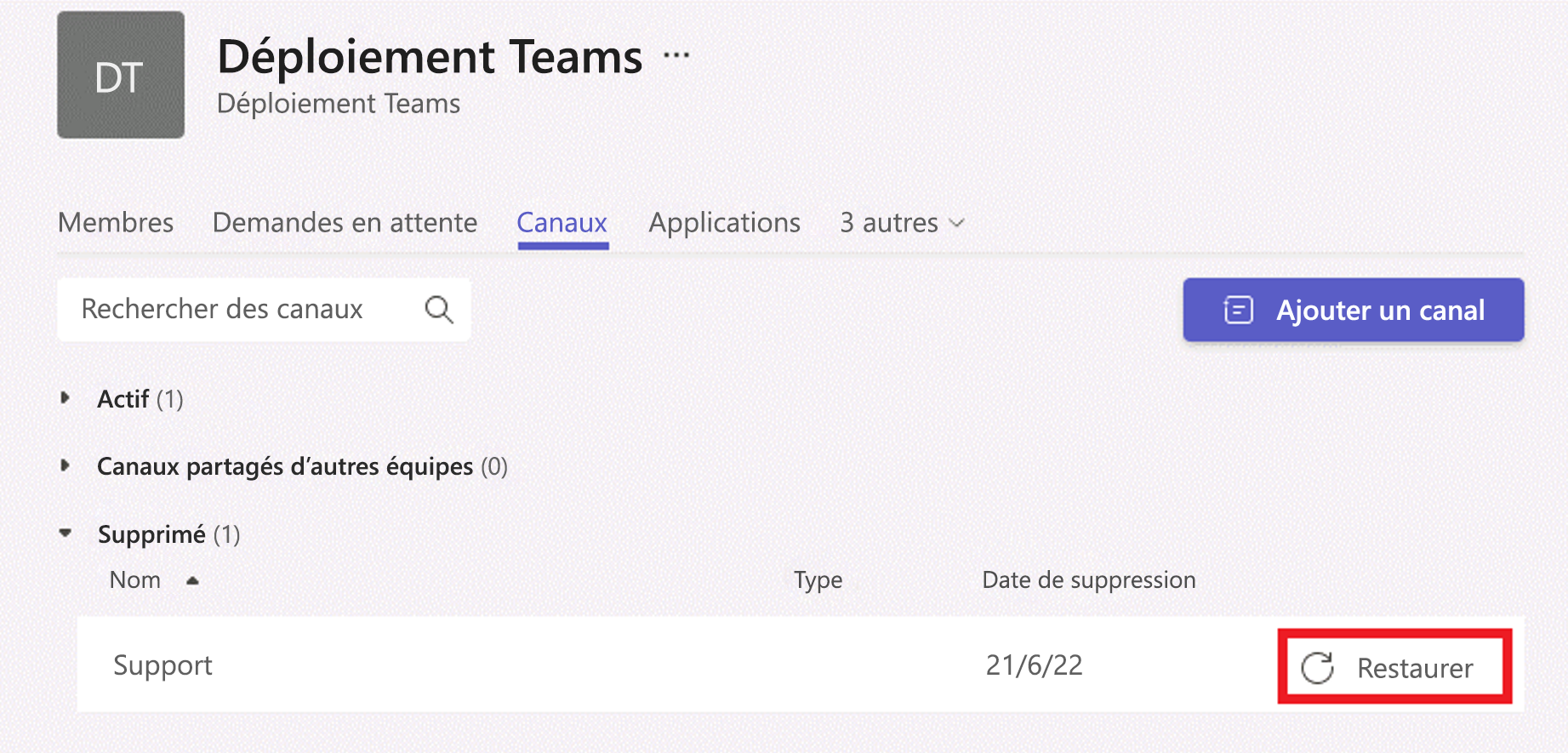Click in the Rechercher des canaux field
This screenshot has height=753, width=1568.
pyautogui.click(x=264, y=310)
